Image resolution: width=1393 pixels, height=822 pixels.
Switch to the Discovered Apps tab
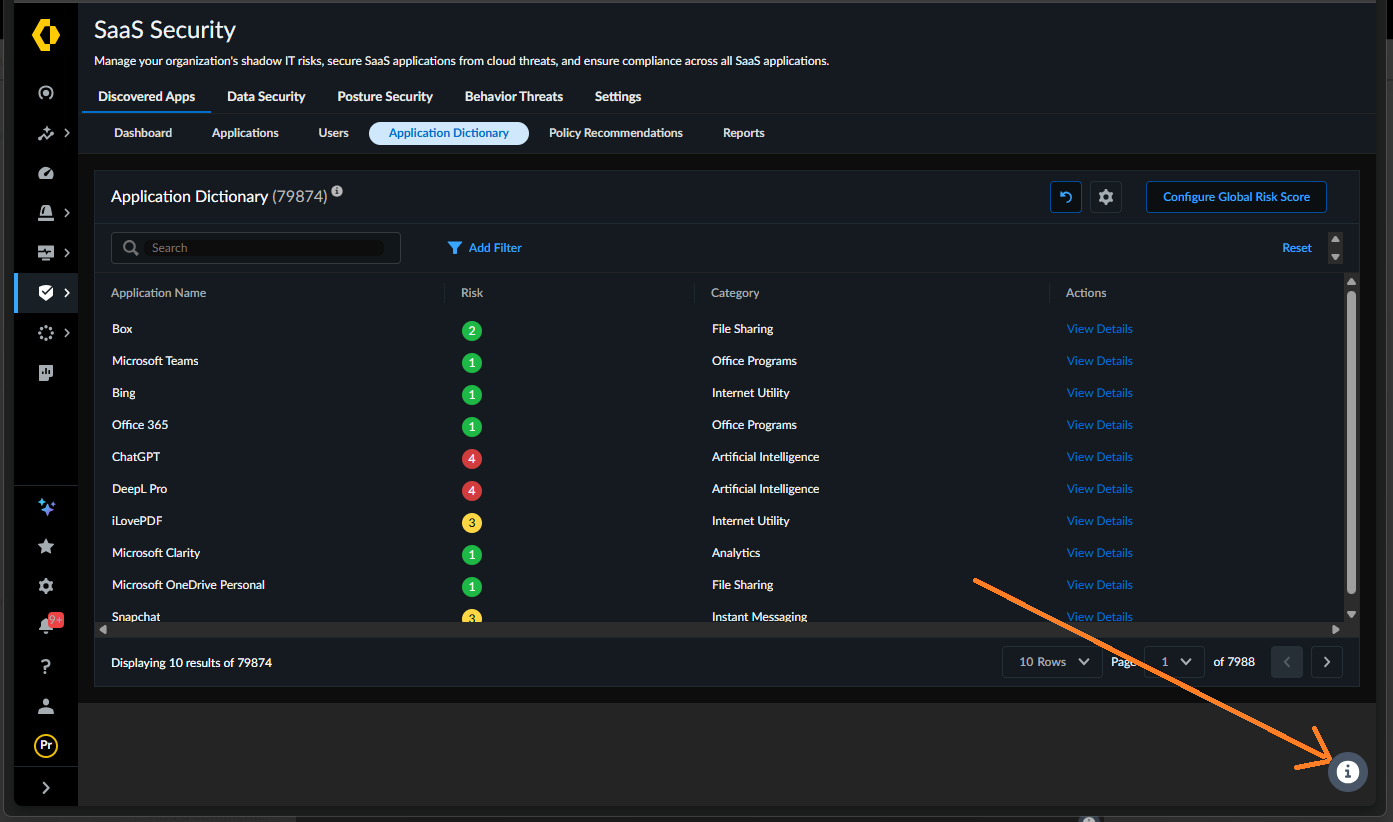coord(146,97)
